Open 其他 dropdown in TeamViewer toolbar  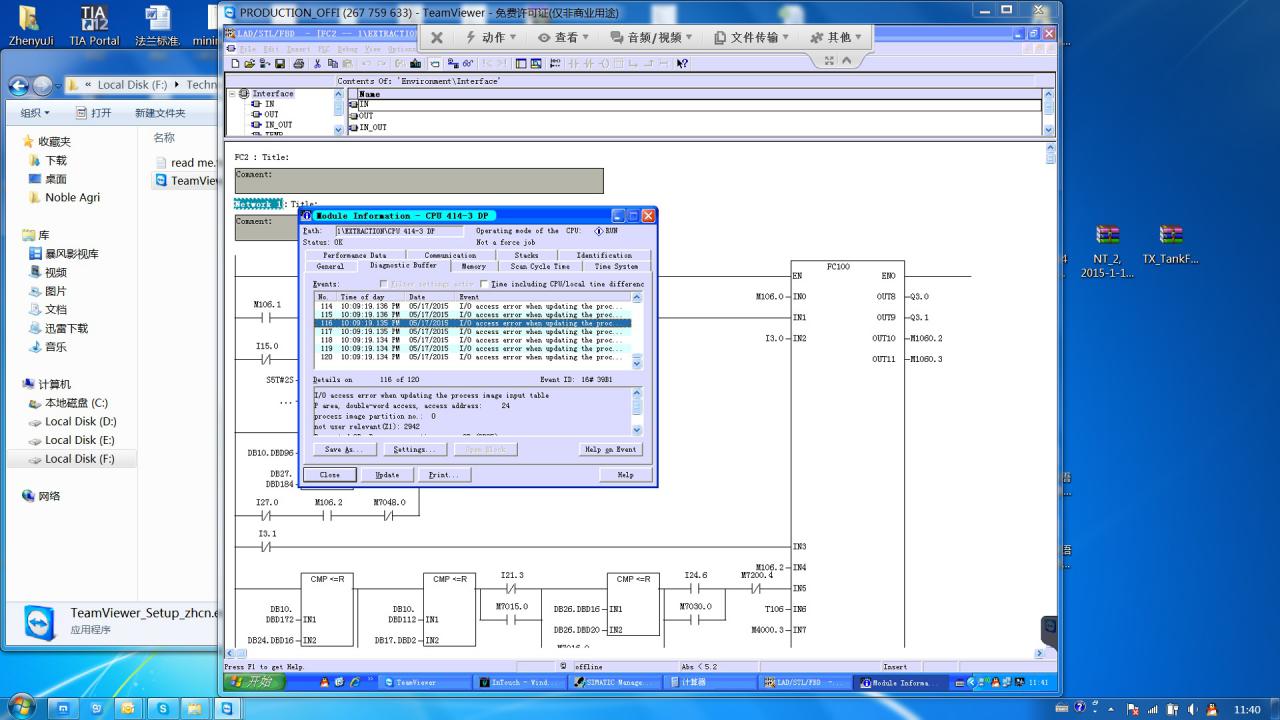pos(836,37)
